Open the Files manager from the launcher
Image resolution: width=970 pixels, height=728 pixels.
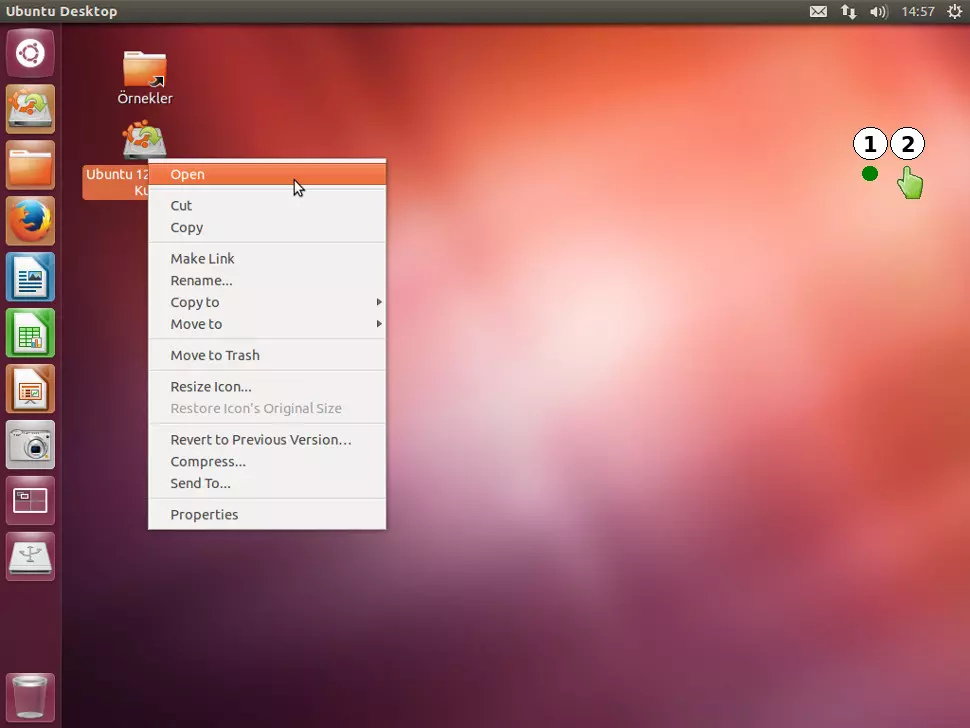(x=30, y=165)
